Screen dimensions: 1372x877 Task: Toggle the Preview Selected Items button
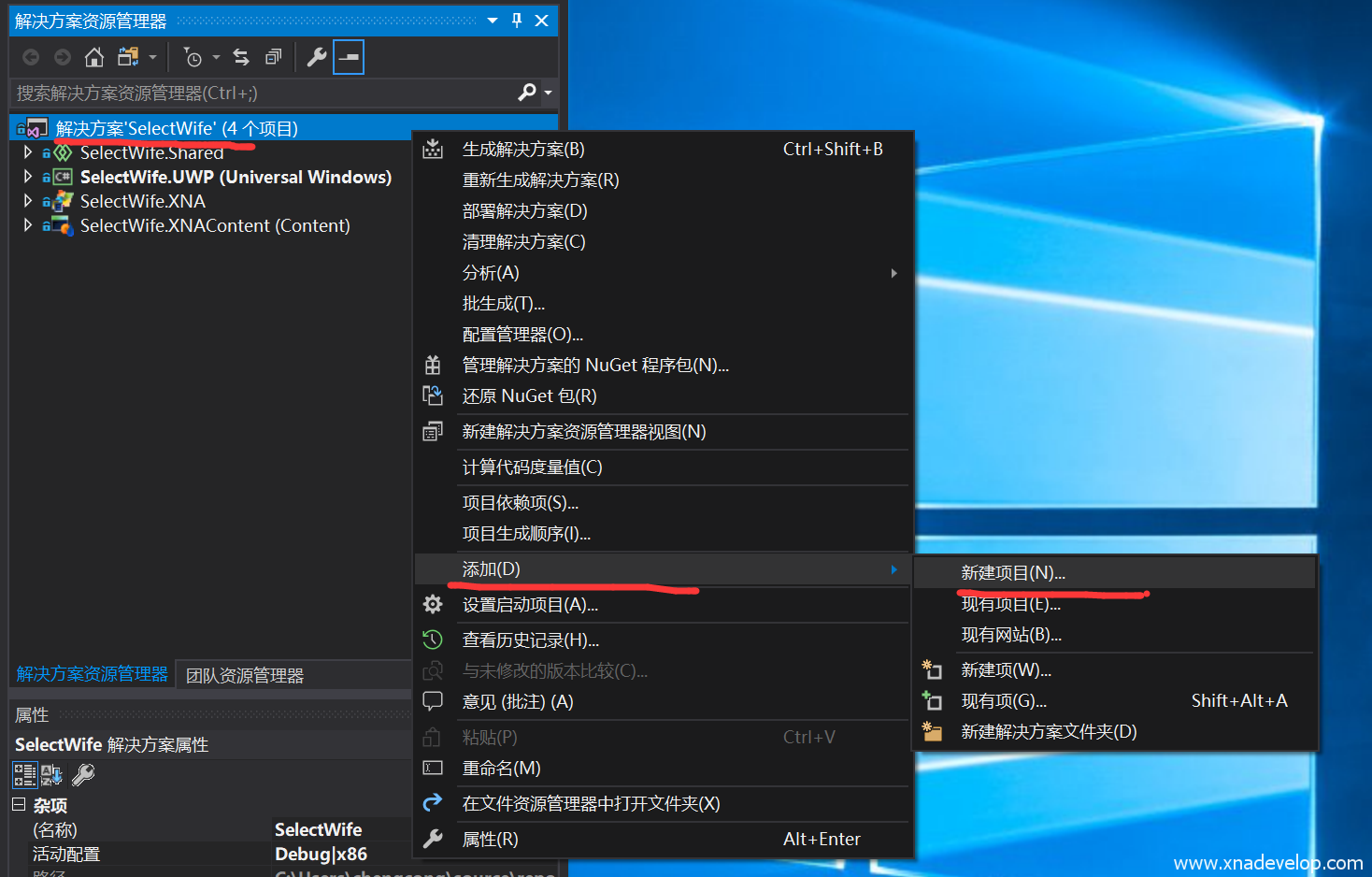349,58
